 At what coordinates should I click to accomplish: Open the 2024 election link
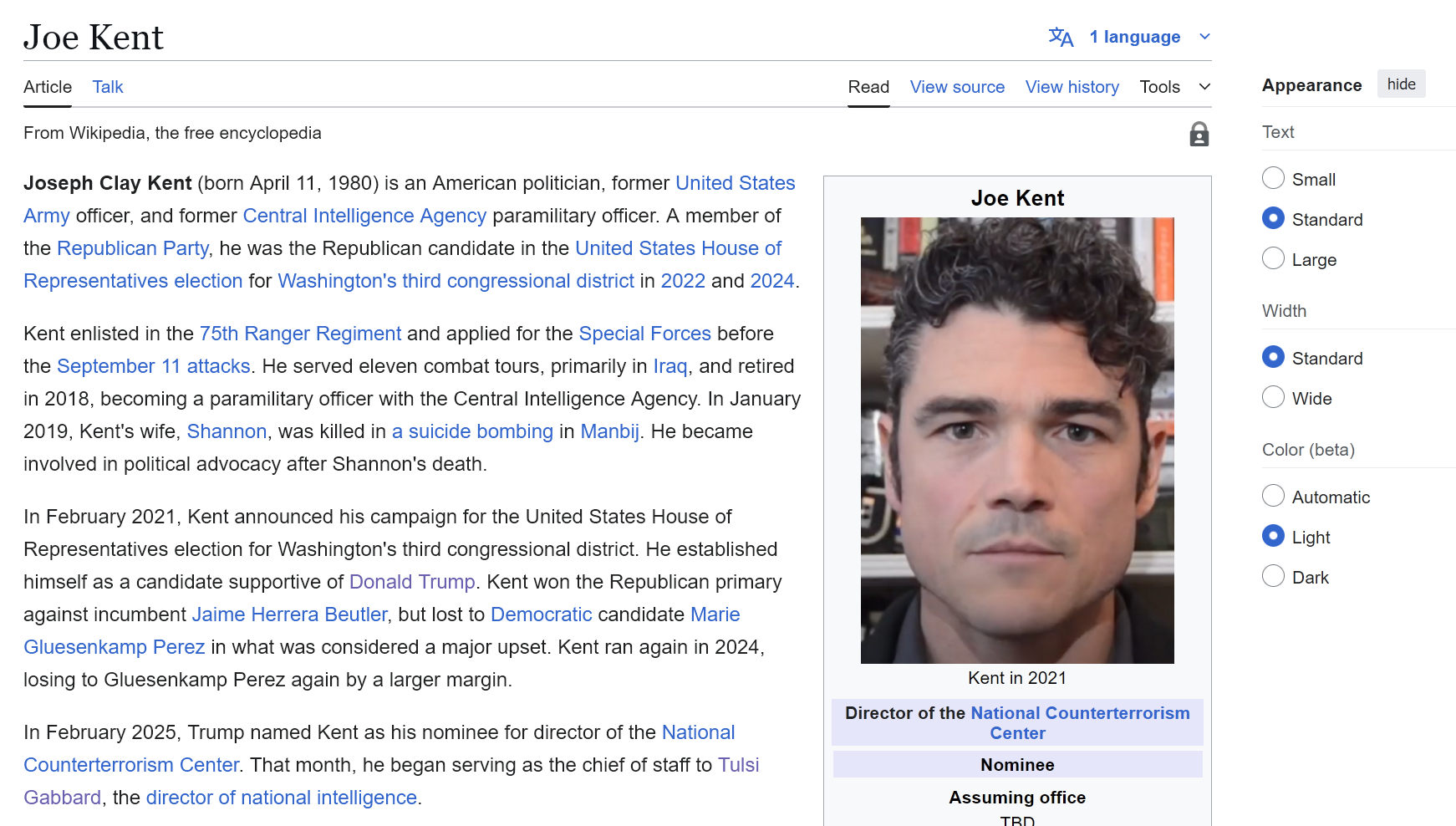click(772, 281)
